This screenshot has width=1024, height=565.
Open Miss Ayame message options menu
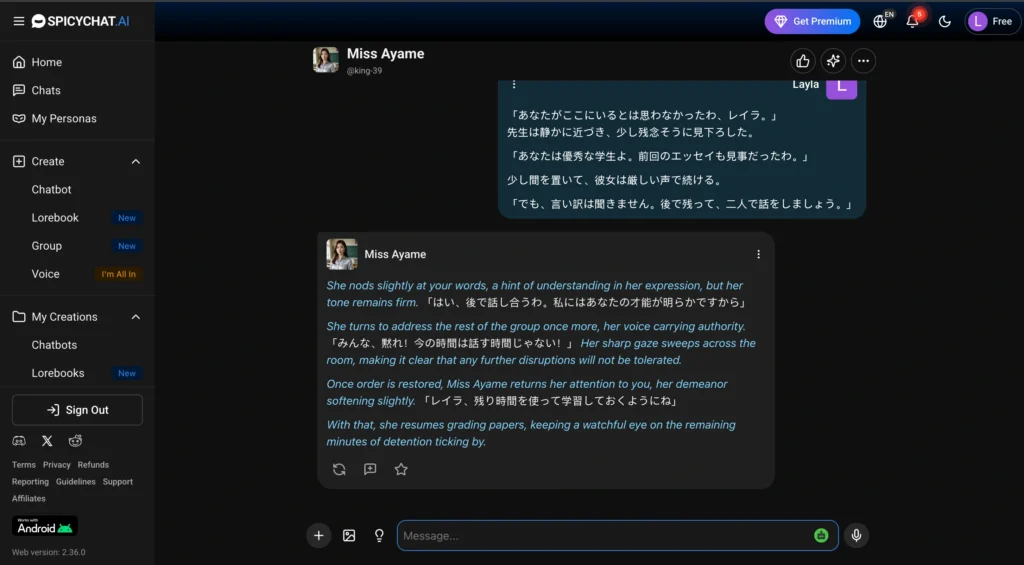[758, 254]
